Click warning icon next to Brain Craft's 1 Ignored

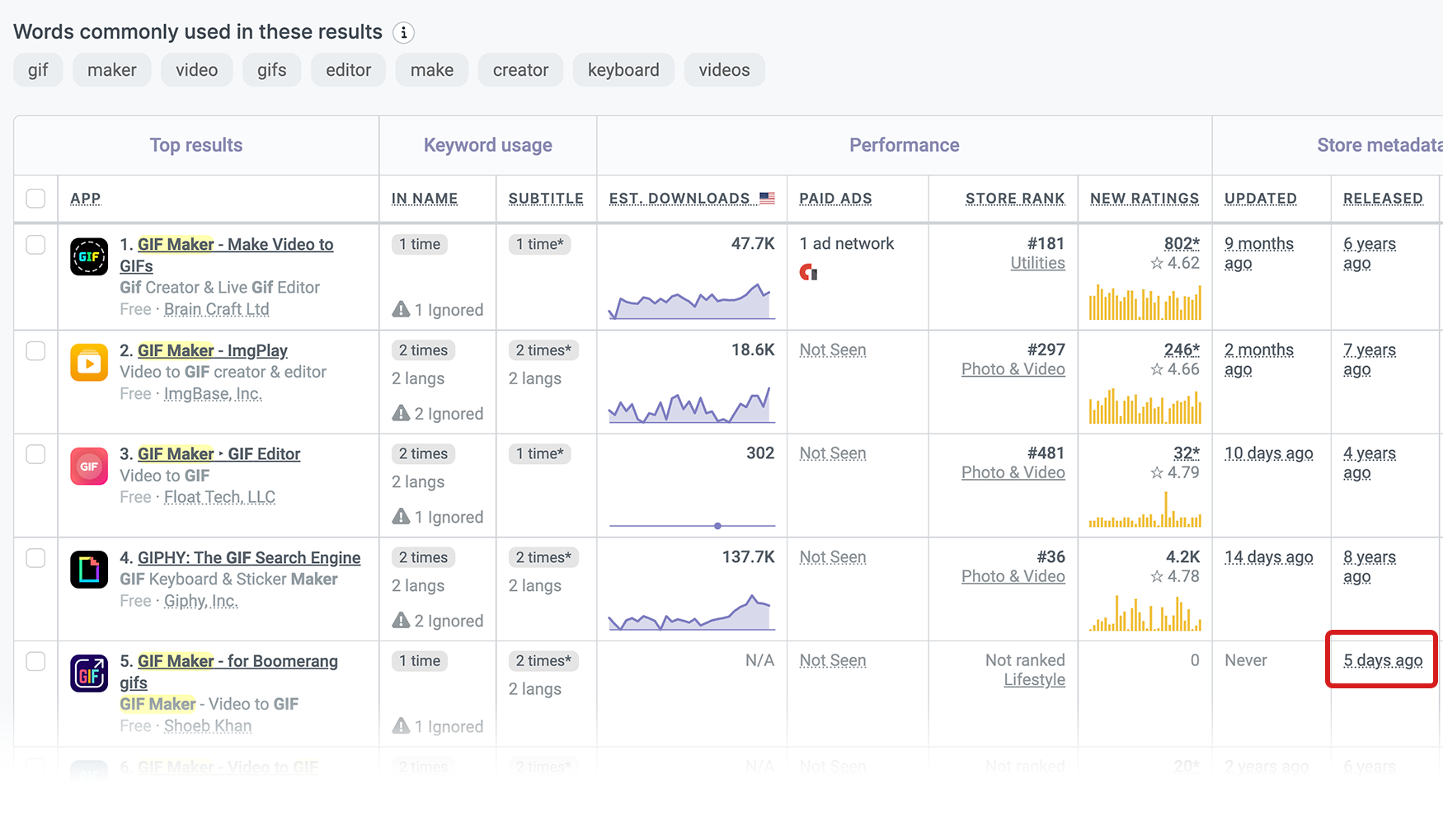click(401, 309)
